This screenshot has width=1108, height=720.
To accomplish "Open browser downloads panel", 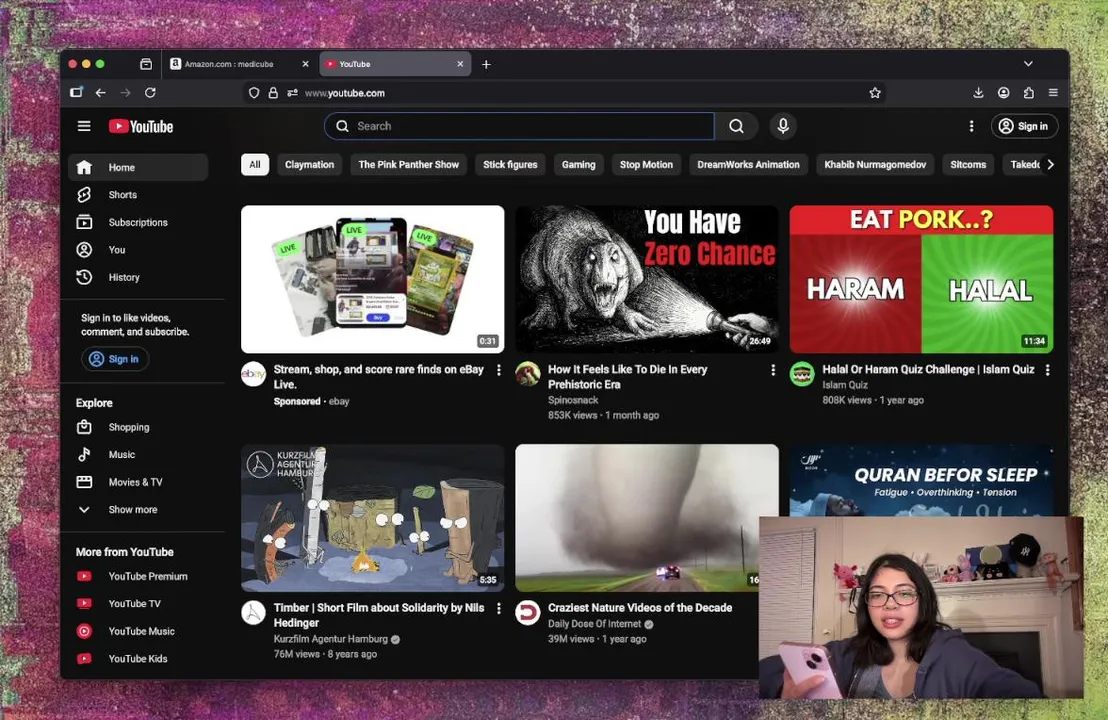I will pyautogui.click(x=978, y=93).
